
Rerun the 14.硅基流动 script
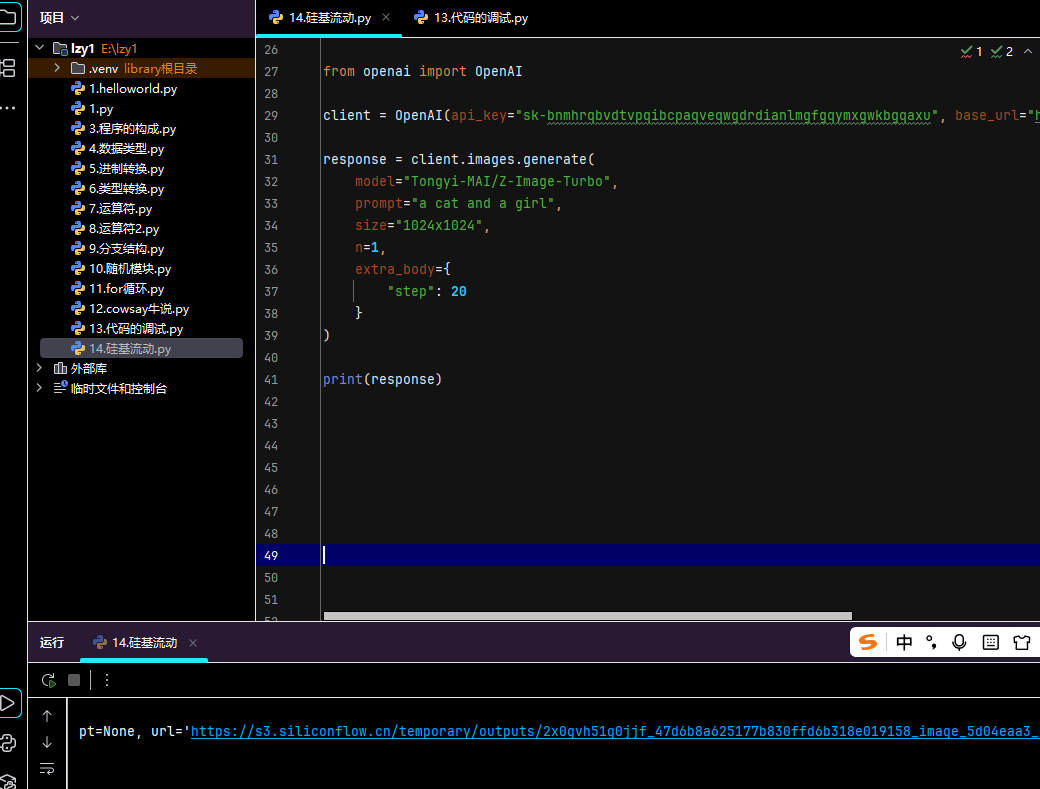pos(48,680)
